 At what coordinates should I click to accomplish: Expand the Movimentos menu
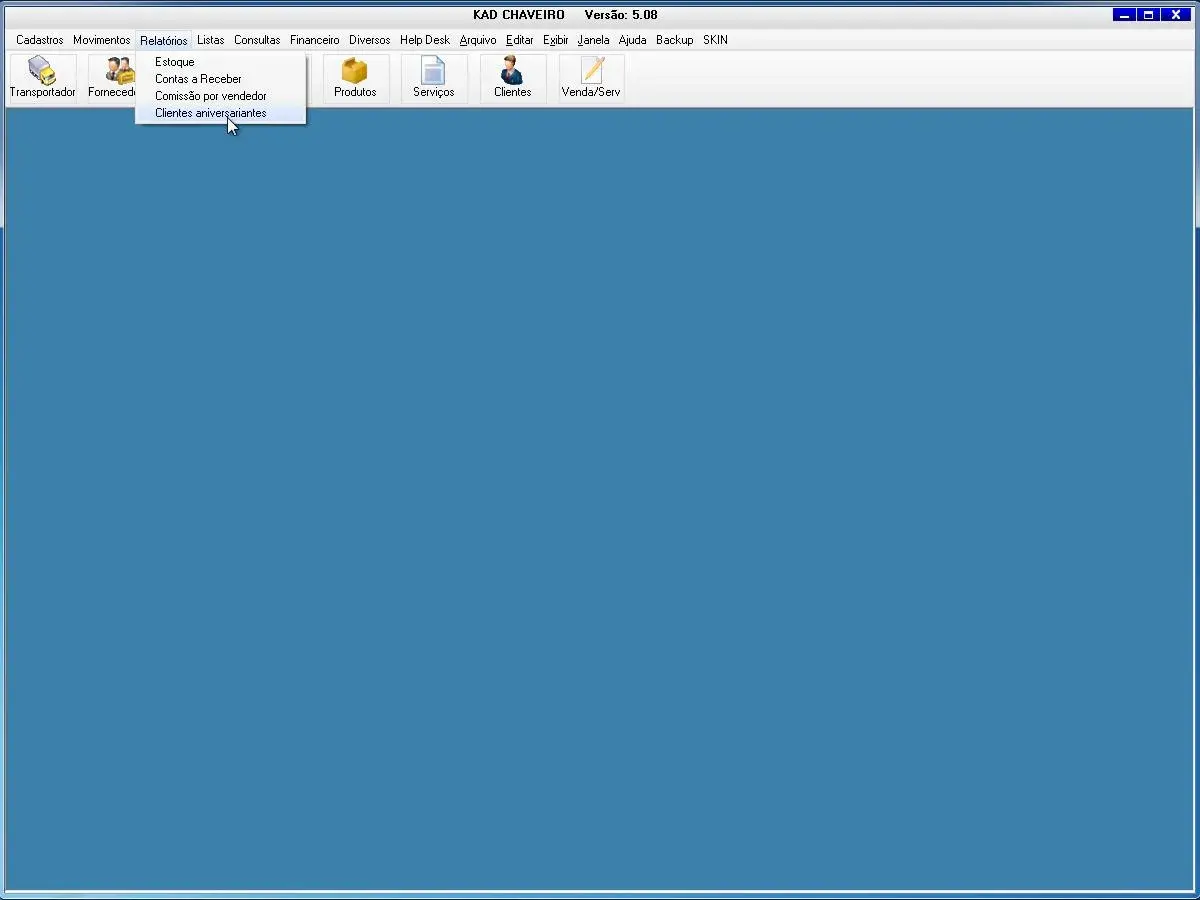point(101,40)
